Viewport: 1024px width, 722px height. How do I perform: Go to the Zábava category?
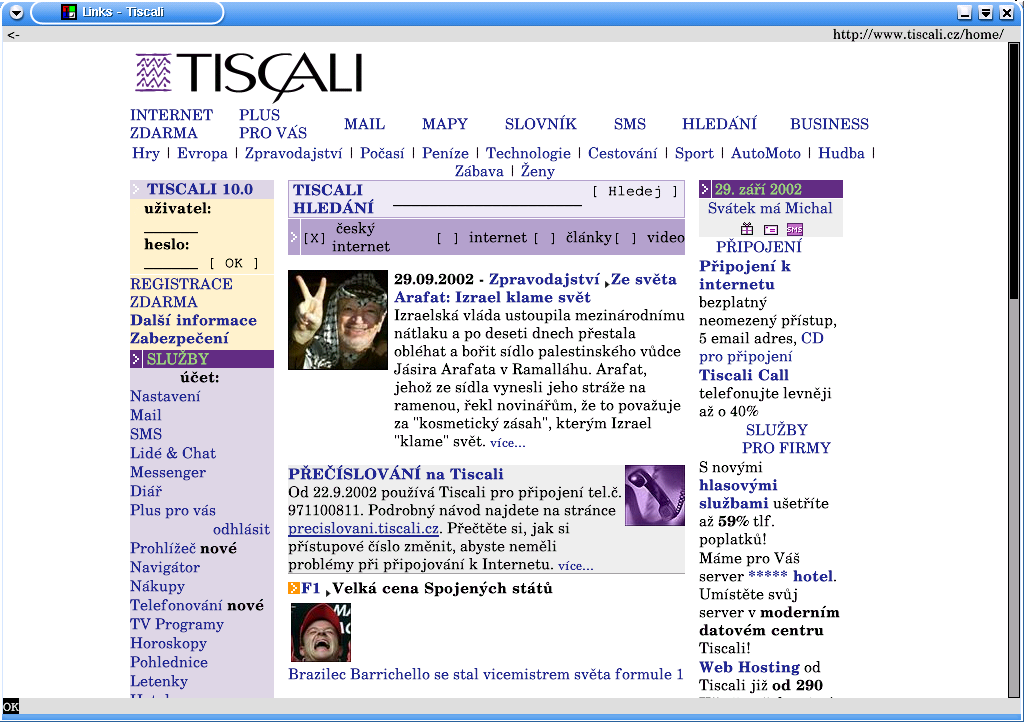point(479,172)
